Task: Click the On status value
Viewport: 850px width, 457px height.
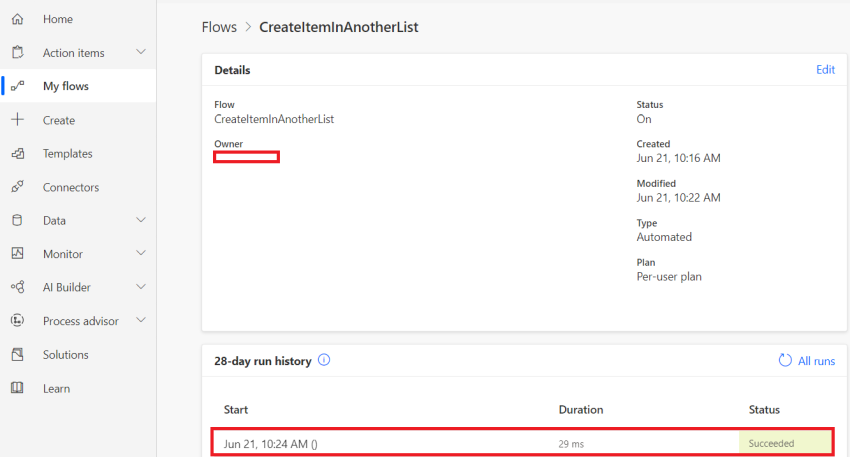Action: click(644, 119)
